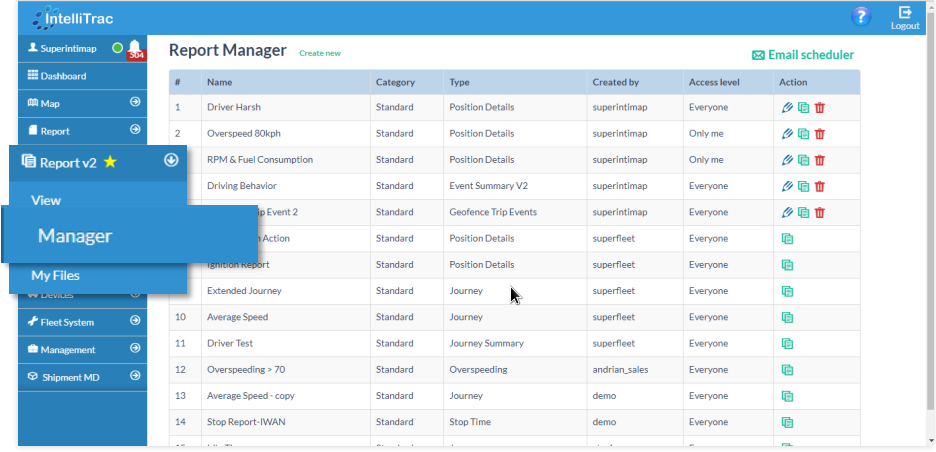Expand the Management menu arrow
The width and height of the screenshot is (936, 452).
[135, 348]
